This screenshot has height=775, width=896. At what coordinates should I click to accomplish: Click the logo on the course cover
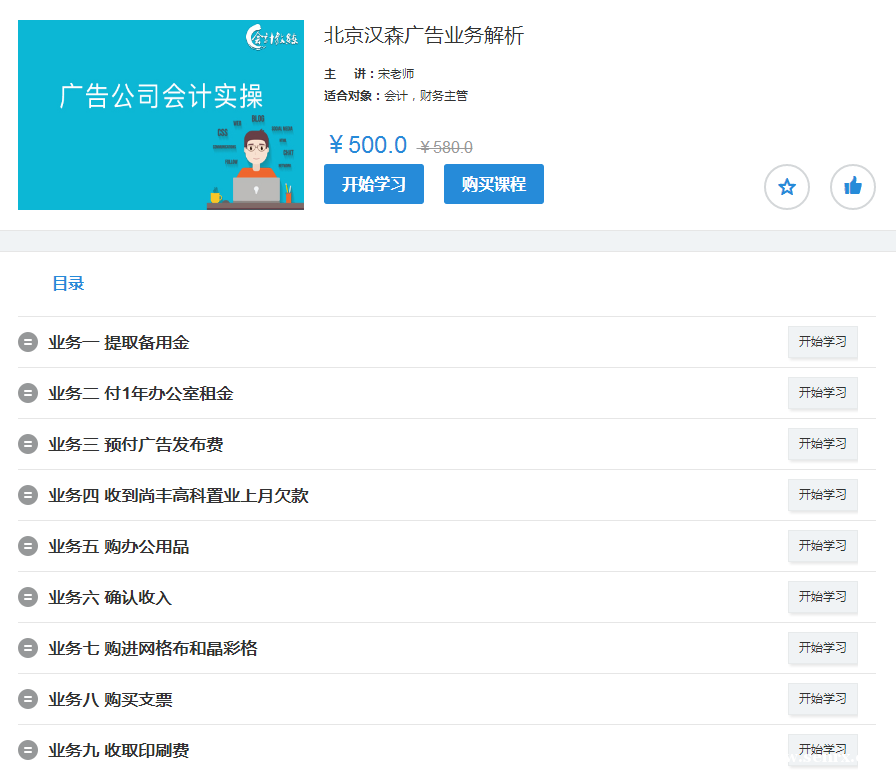pos(271,39)
